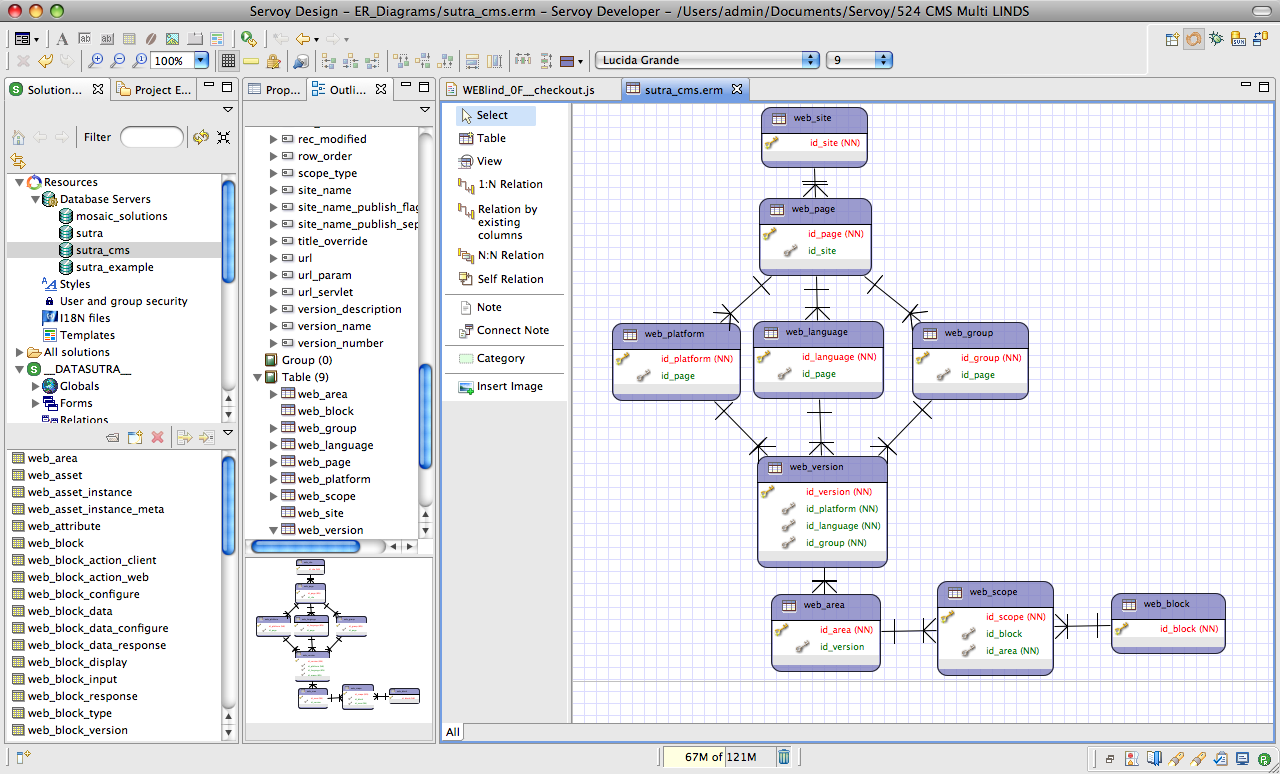Select web_block_data in the table list
This screenshot has height=774, width=1280.
pyautogui.click(x=69, y=611)
